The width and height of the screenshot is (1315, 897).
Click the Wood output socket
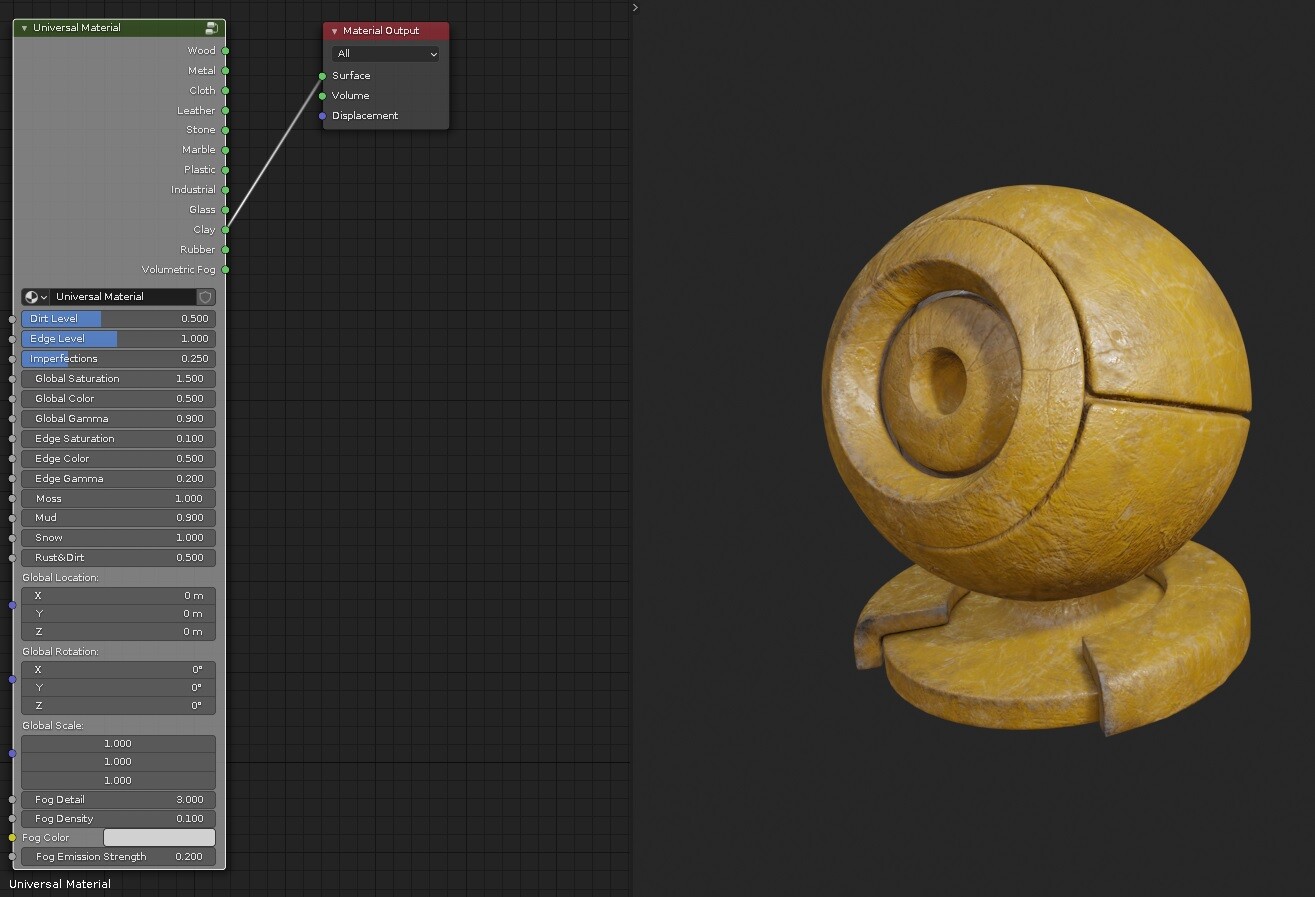point(225,50)
